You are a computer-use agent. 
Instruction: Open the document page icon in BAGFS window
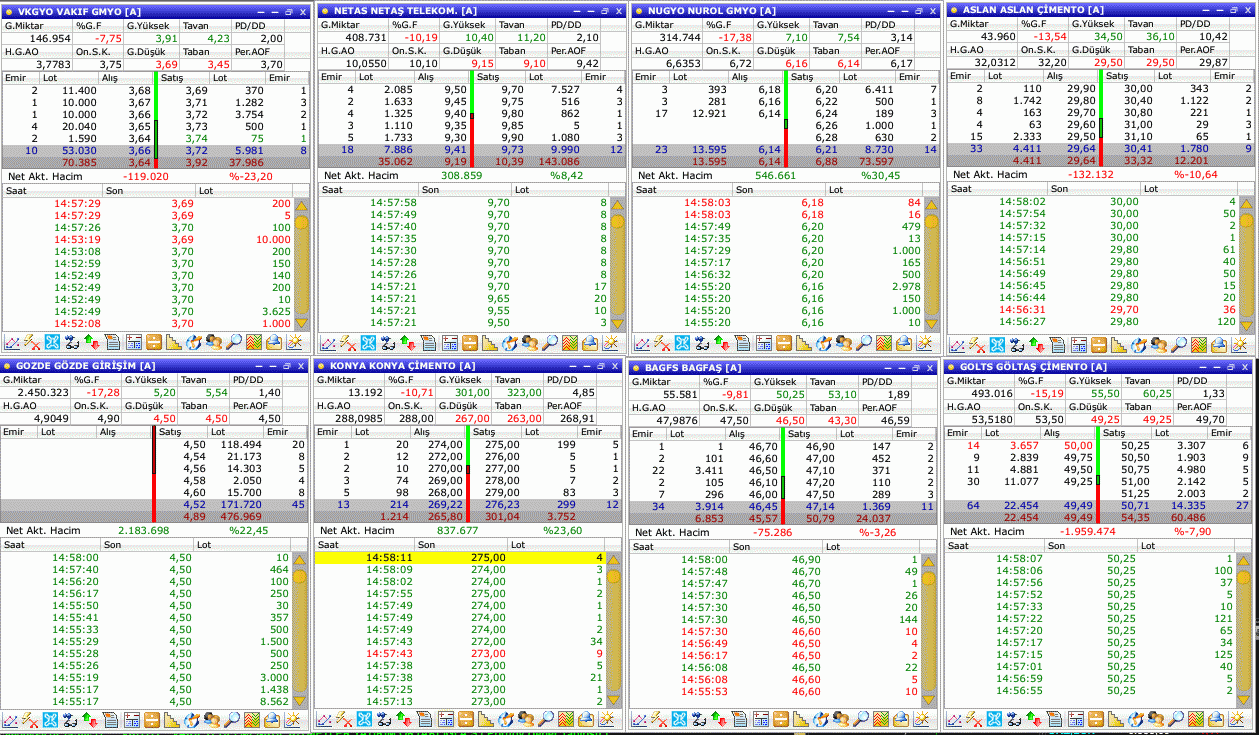coord(740,719)
